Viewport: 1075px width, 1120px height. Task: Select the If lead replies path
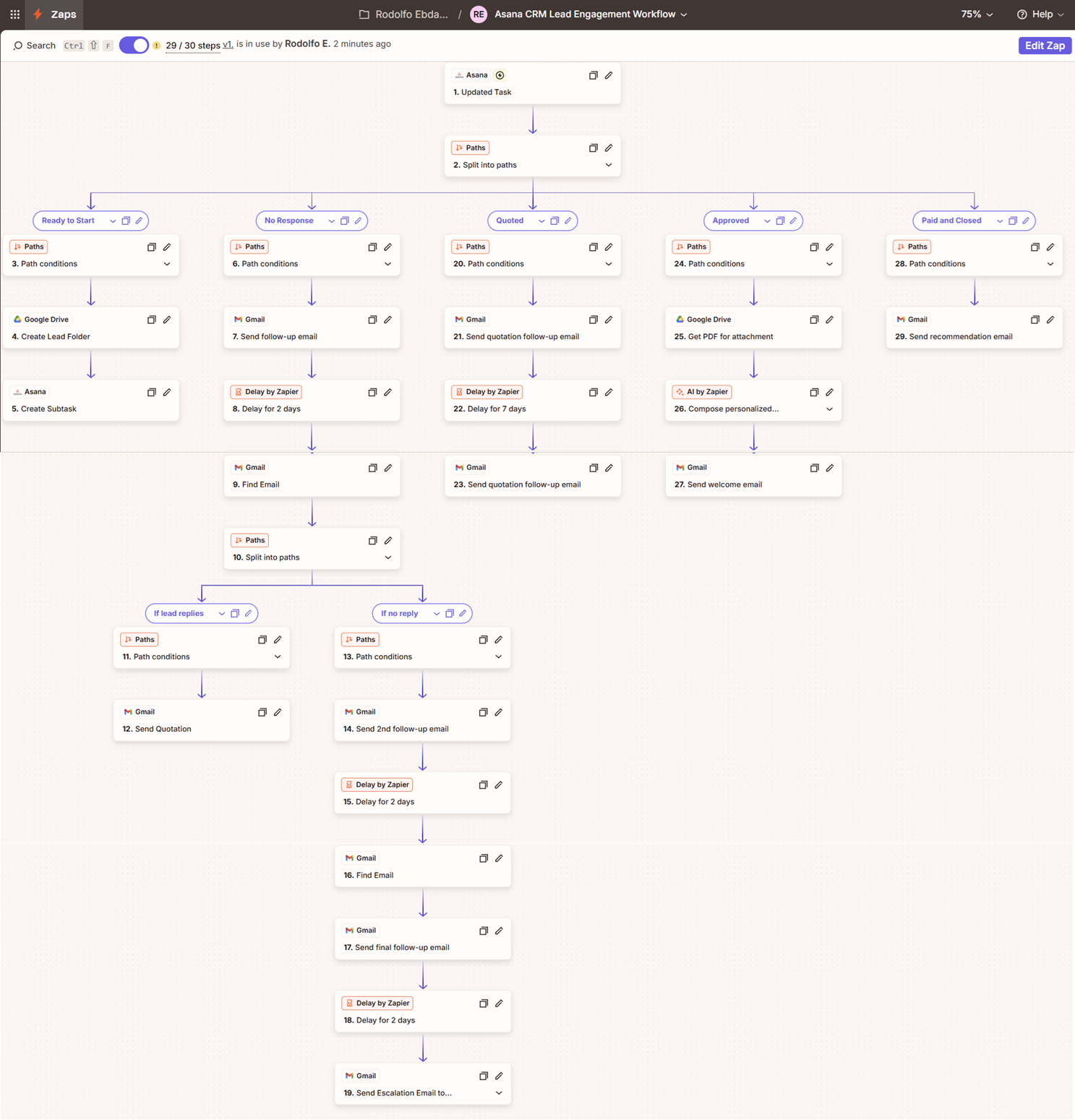(x=179, y=613)
